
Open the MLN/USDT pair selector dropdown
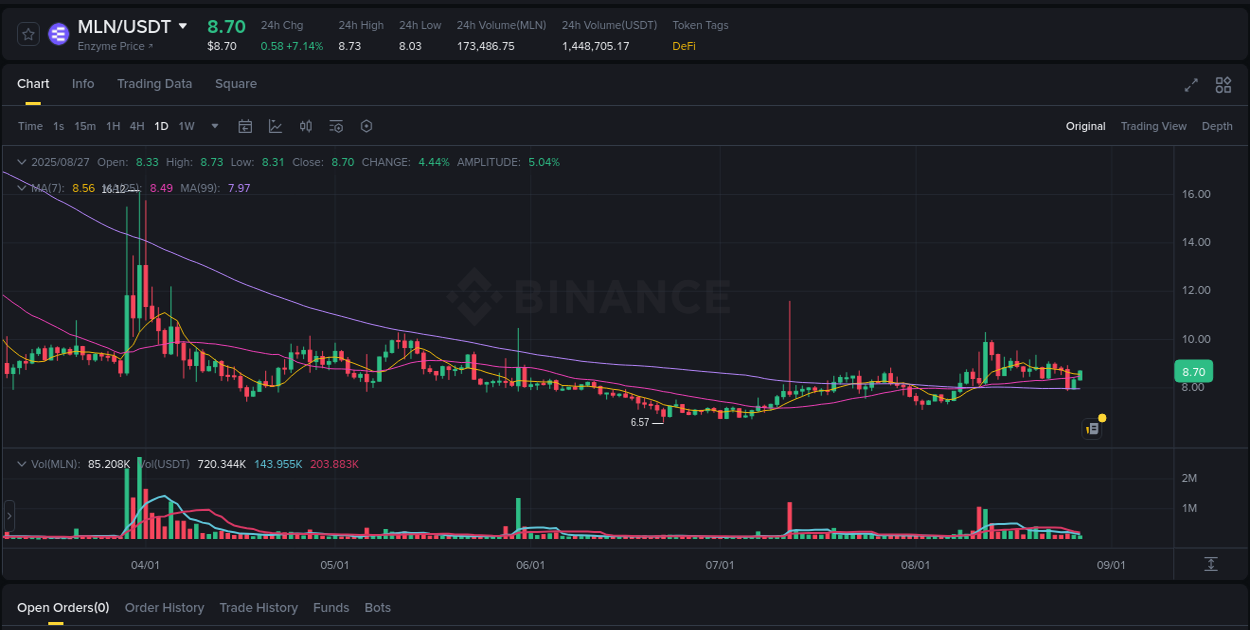[182, 27]
